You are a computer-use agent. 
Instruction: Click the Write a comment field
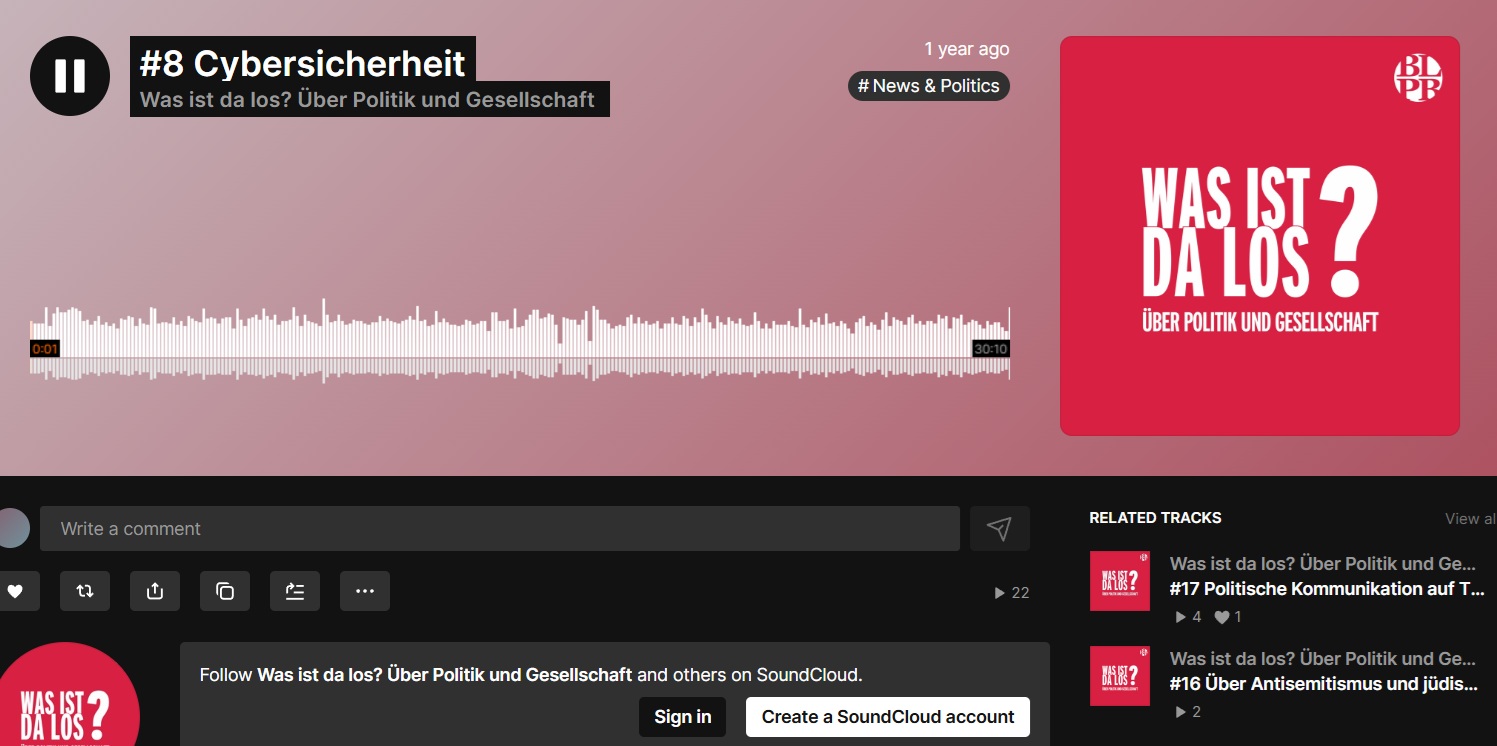[500, 528]
